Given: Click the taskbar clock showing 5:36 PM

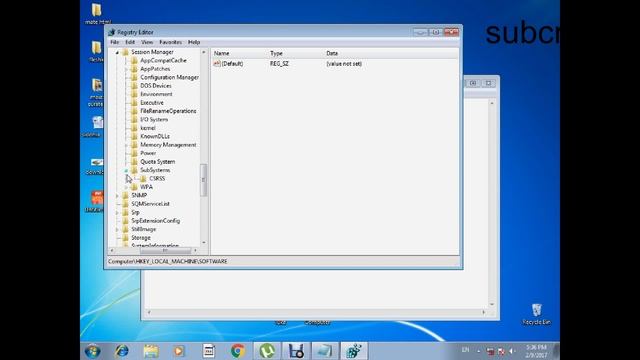Looking at the screenshot, I should 536,351.
